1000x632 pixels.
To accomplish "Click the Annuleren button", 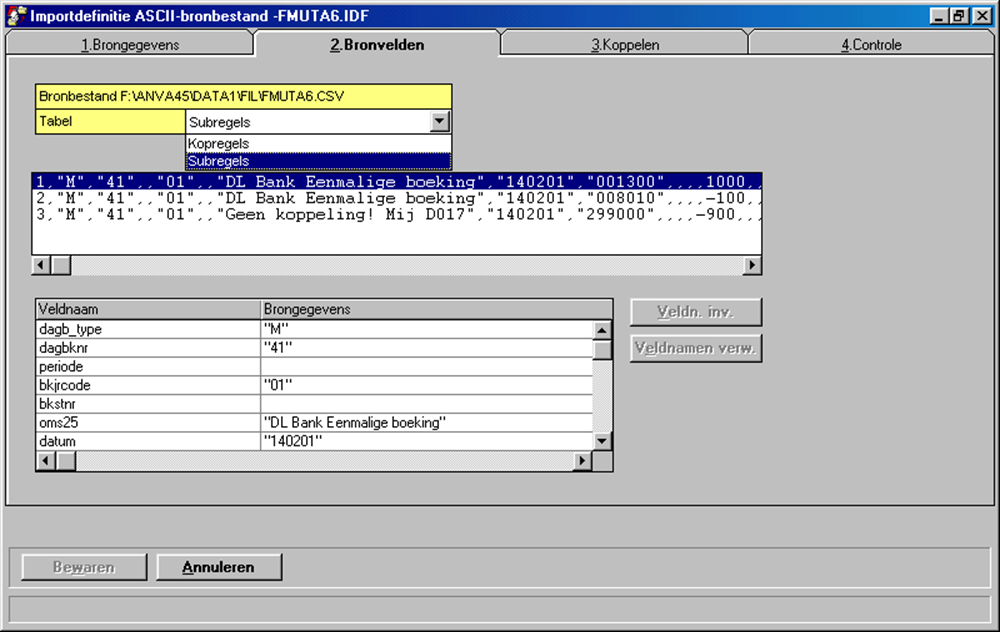I will [218, 567].
